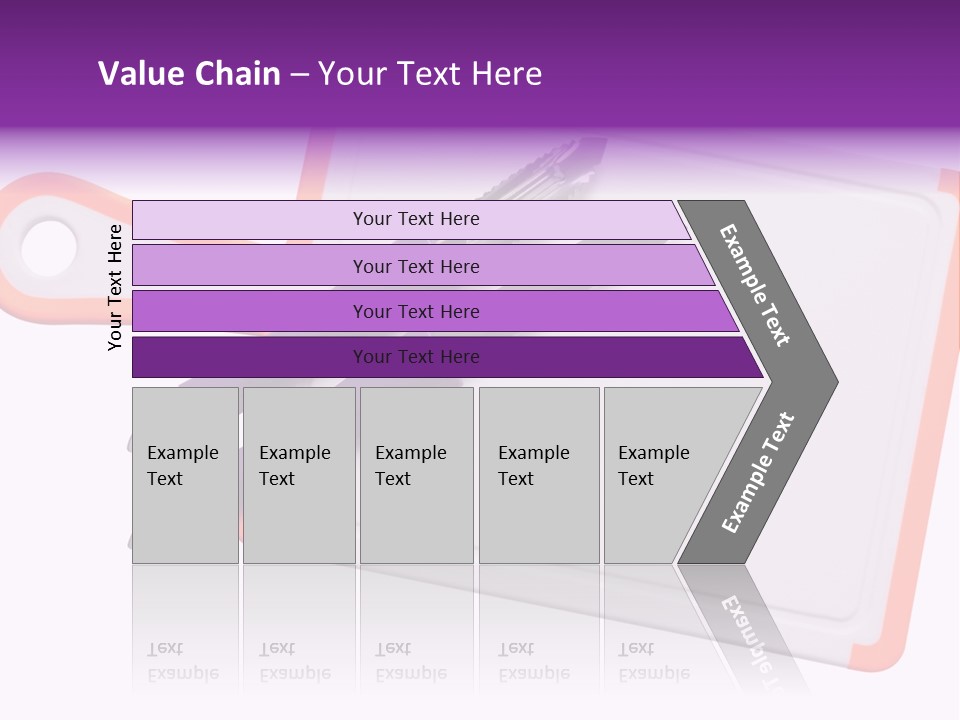Click the lightest purple 'Your Text Here' bar
The image size is (960, 720).
point(411,219)
